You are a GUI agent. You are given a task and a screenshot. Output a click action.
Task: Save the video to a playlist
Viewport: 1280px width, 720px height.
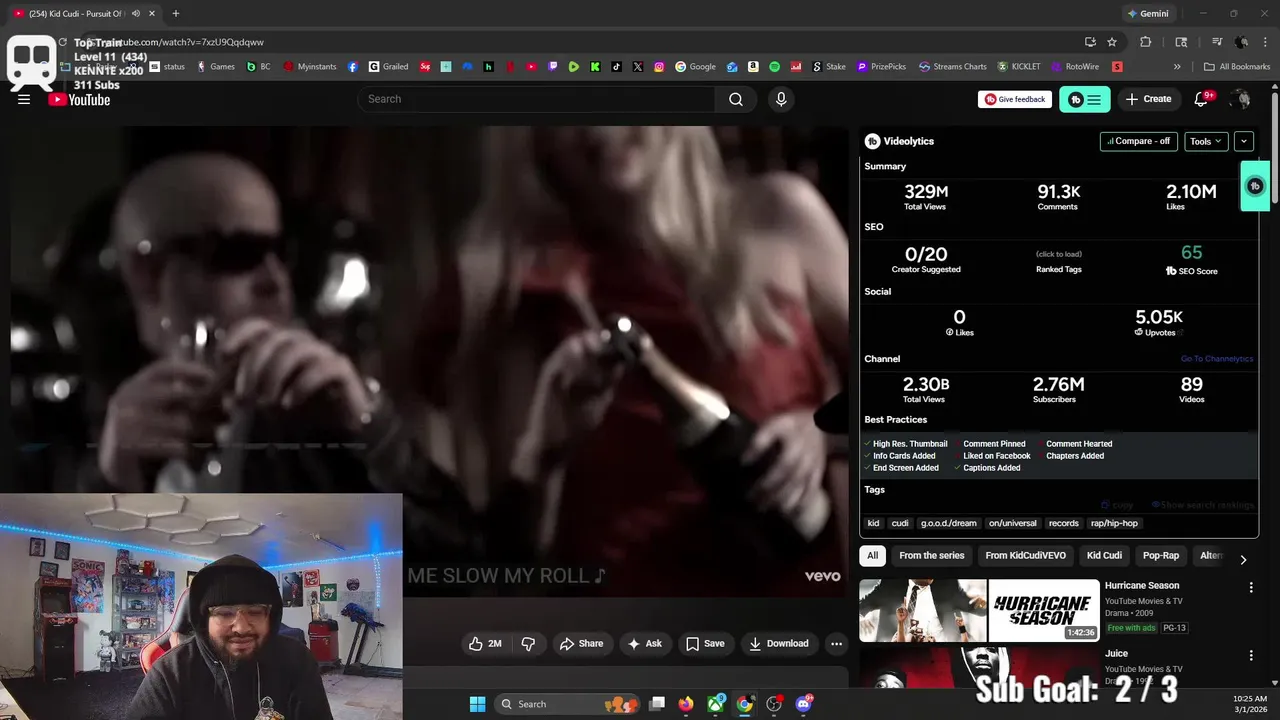705,643
